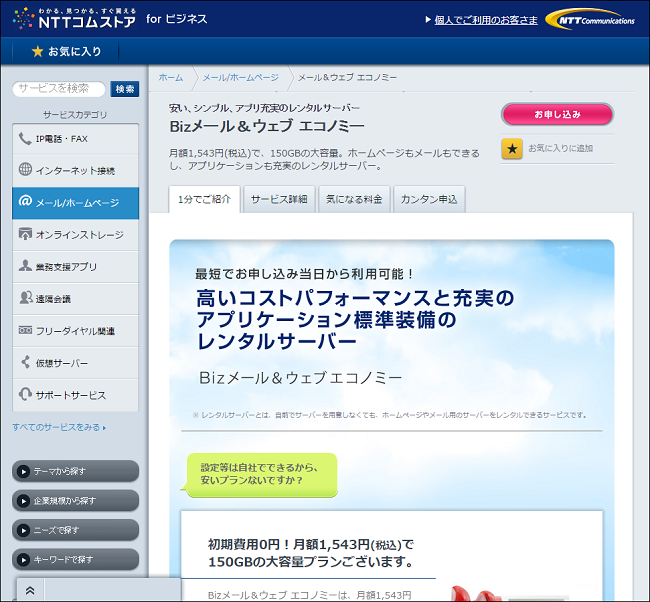Select the 業務支援アプリ category

(x=75, y=267)
